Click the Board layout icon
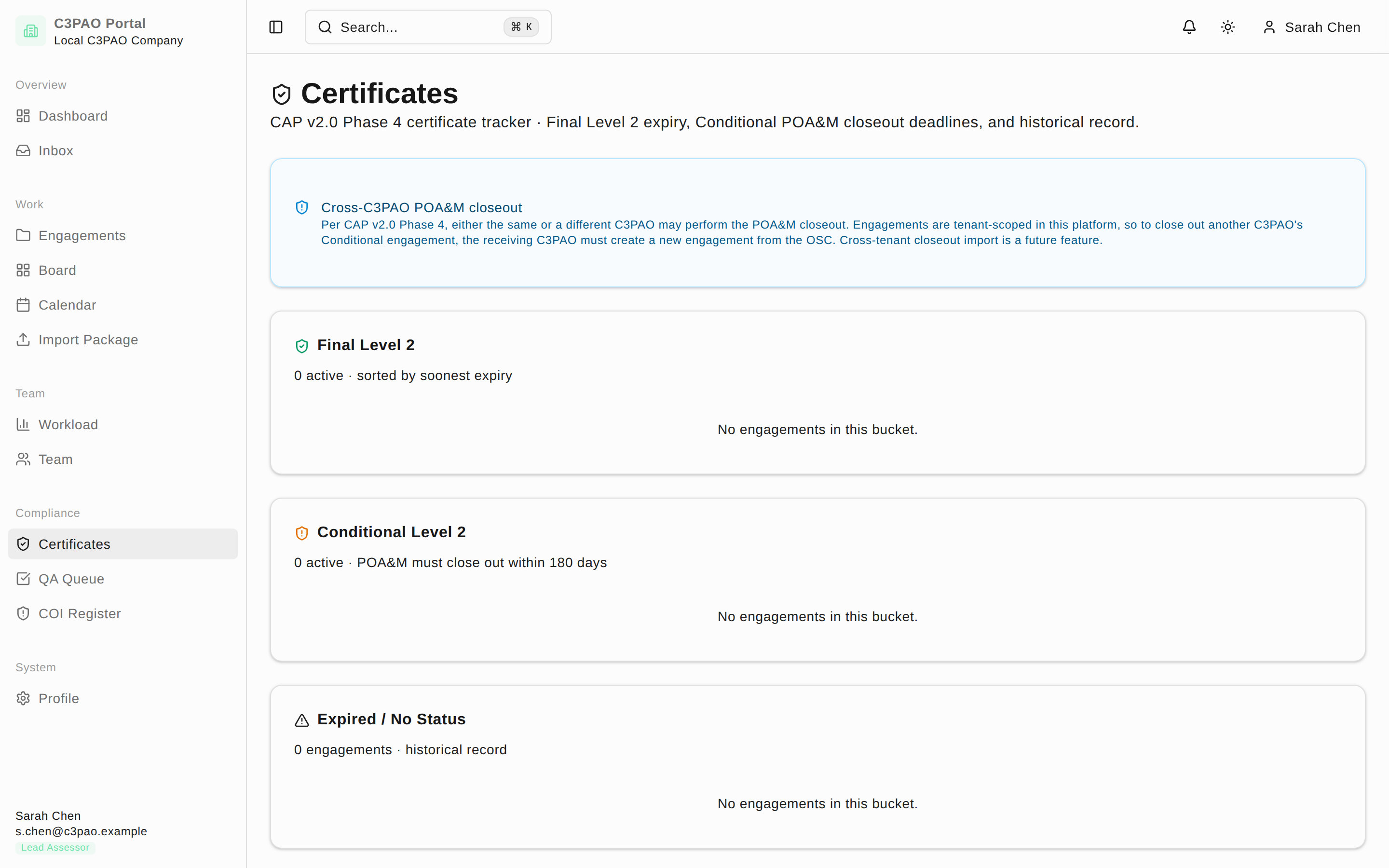The image size is (1389, 868). tap(23, 271)
